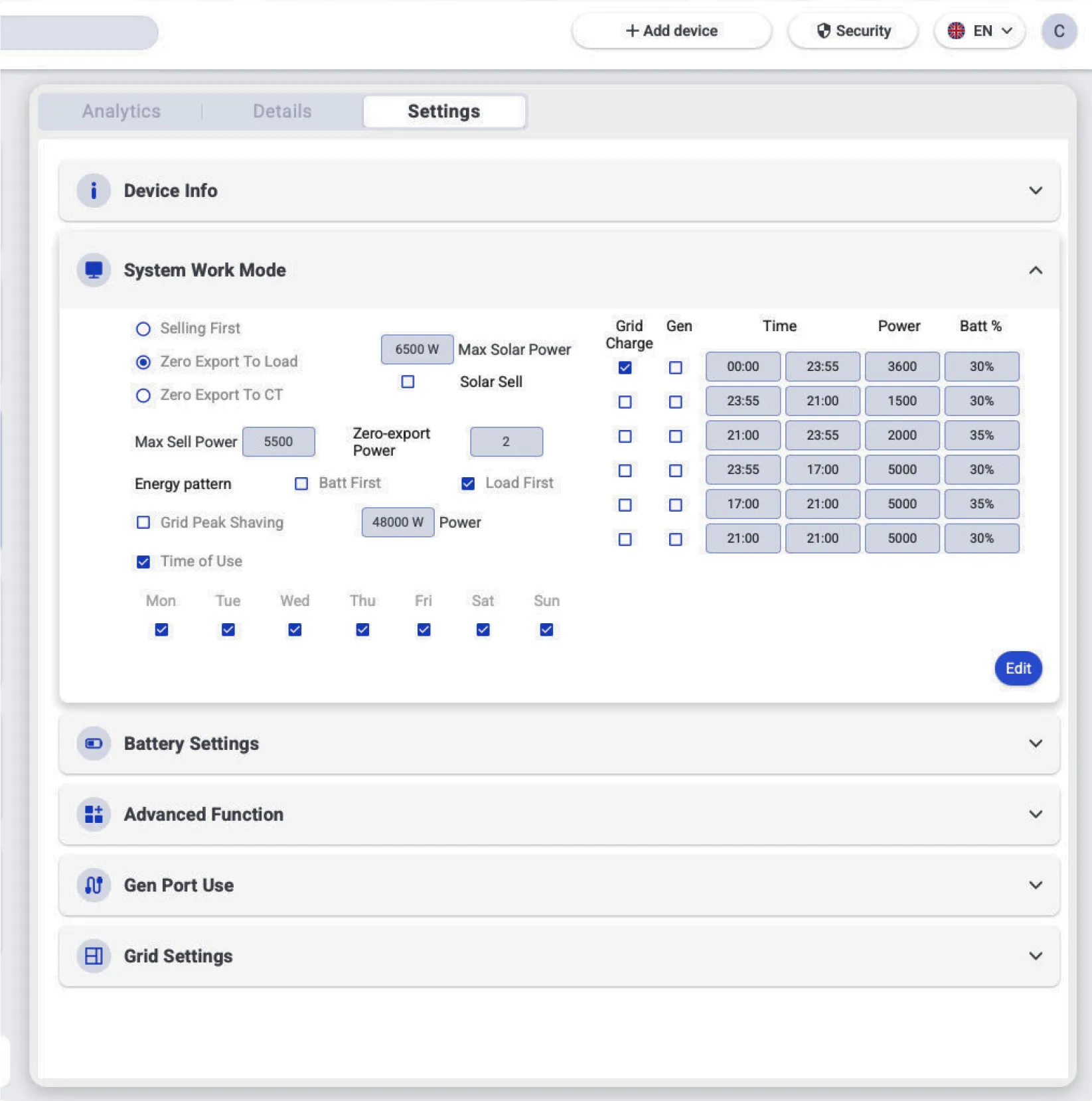Uncheck the Sun day checkbox
Image resolution: width=1092 pixels, height=1101 pixels.
(546, 630)
